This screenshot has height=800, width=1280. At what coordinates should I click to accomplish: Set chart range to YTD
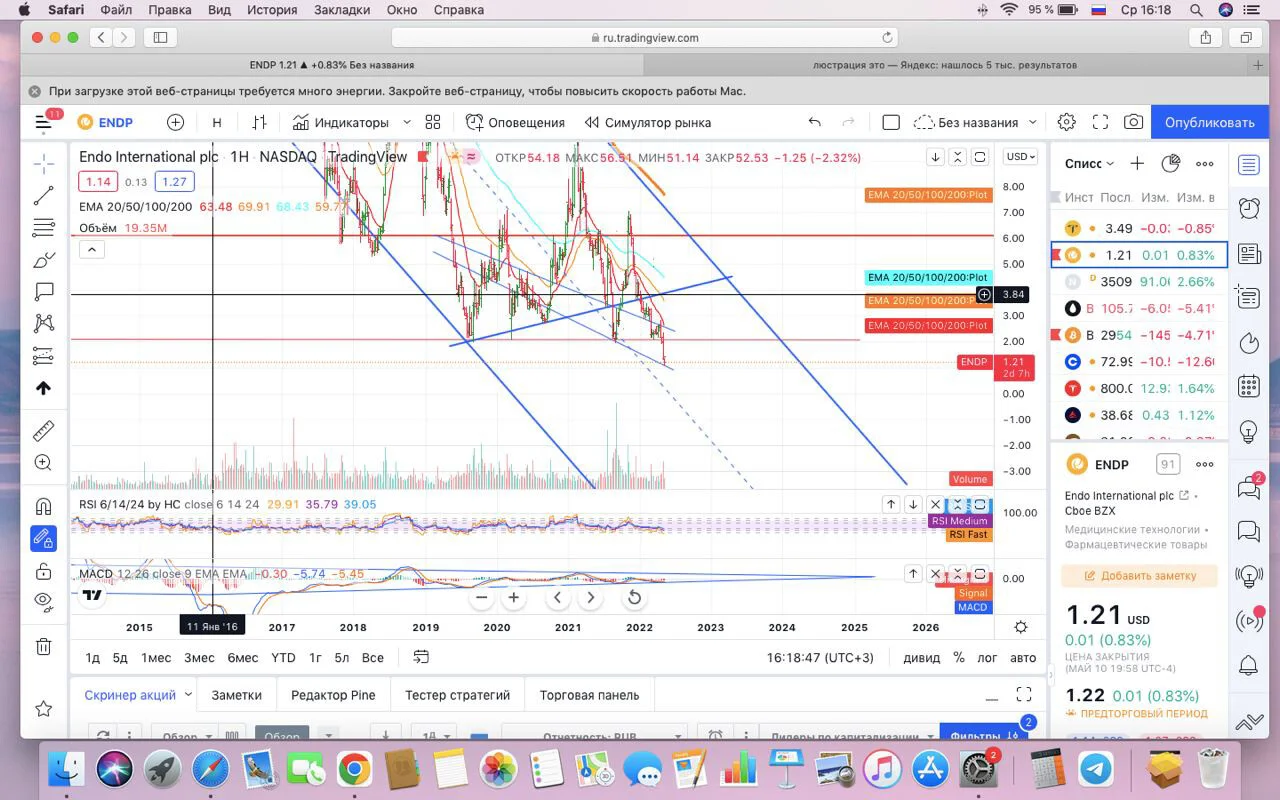[x=283, y=657]
